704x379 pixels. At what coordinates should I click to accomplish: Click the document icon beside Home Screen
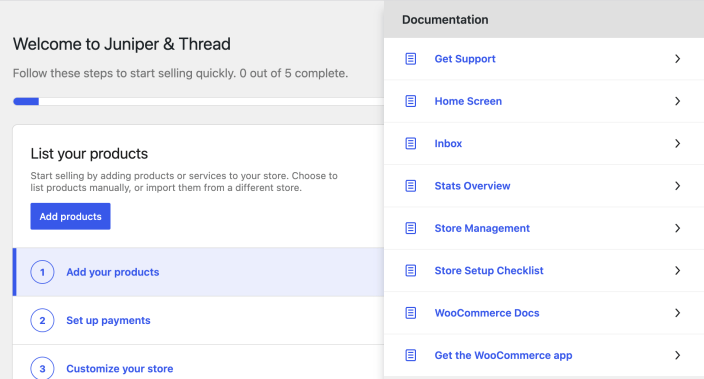click(410, 101)
